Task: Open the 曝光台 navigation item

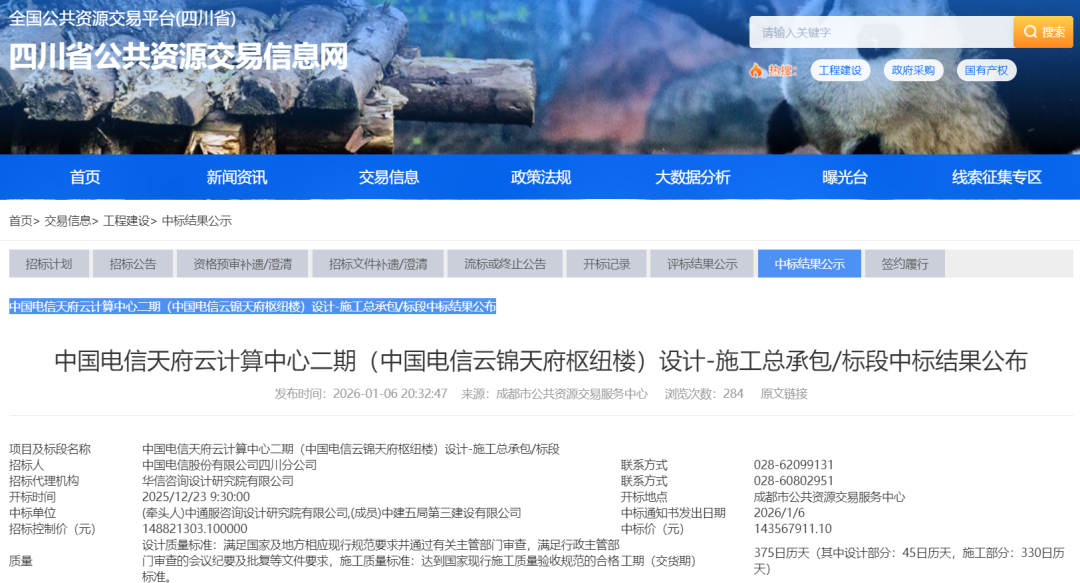Action: point(844,177)
